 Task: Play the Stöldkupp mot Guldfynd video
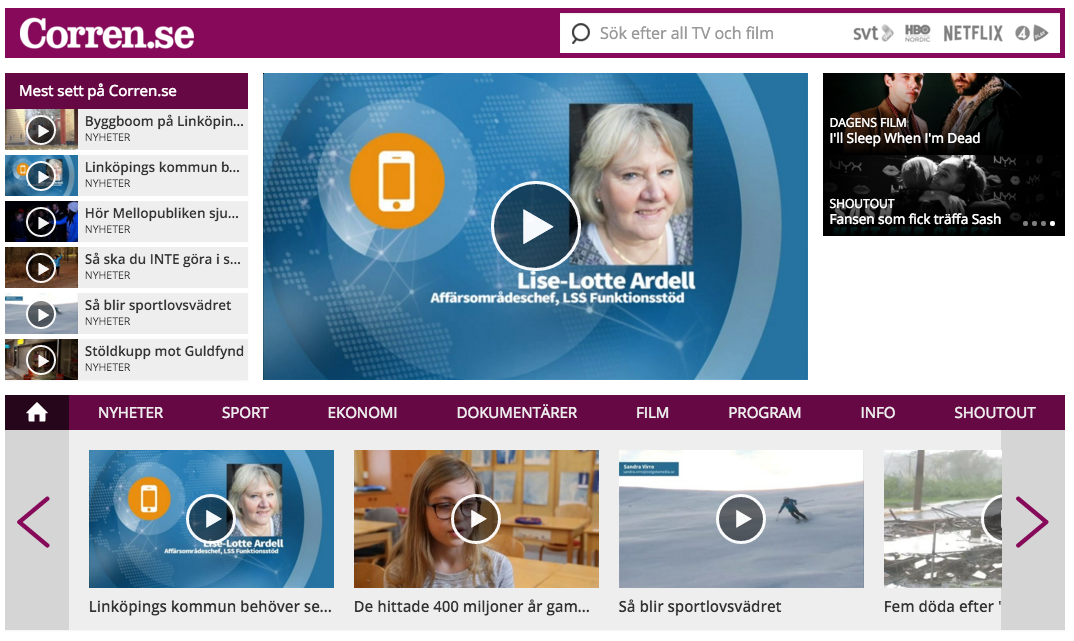[x=41, y=360]
